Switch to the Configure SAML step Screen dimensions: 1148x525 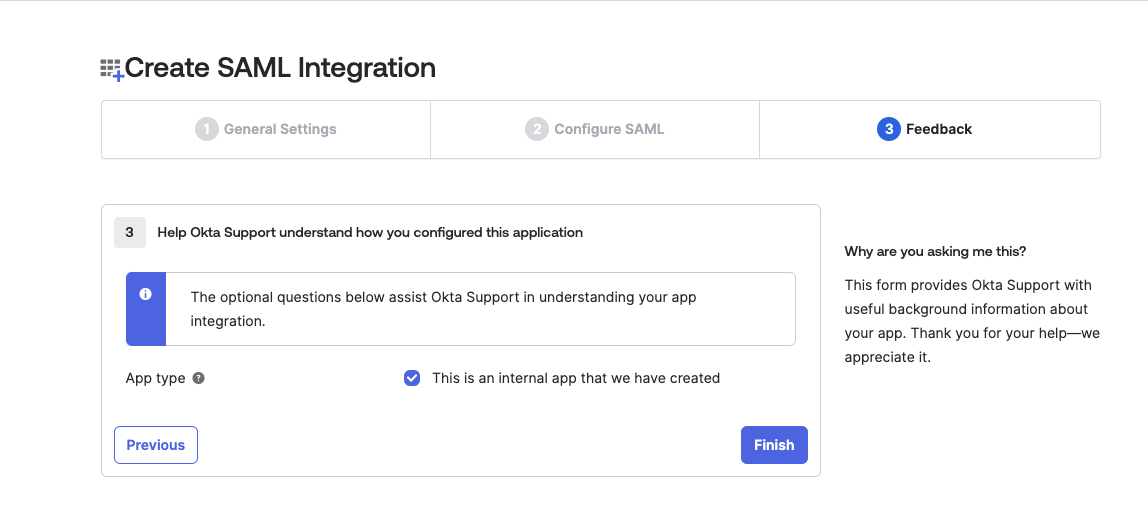tap(608, 129)
